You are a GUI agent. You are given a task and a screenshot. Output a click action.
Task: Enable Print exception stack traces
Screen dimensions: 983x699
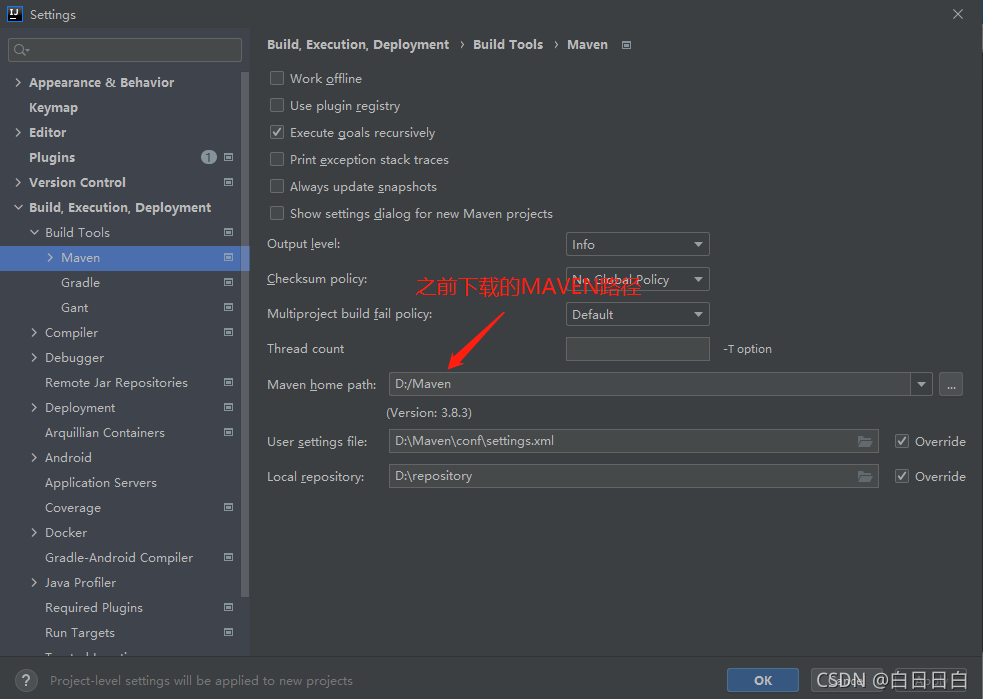[276, 159]
